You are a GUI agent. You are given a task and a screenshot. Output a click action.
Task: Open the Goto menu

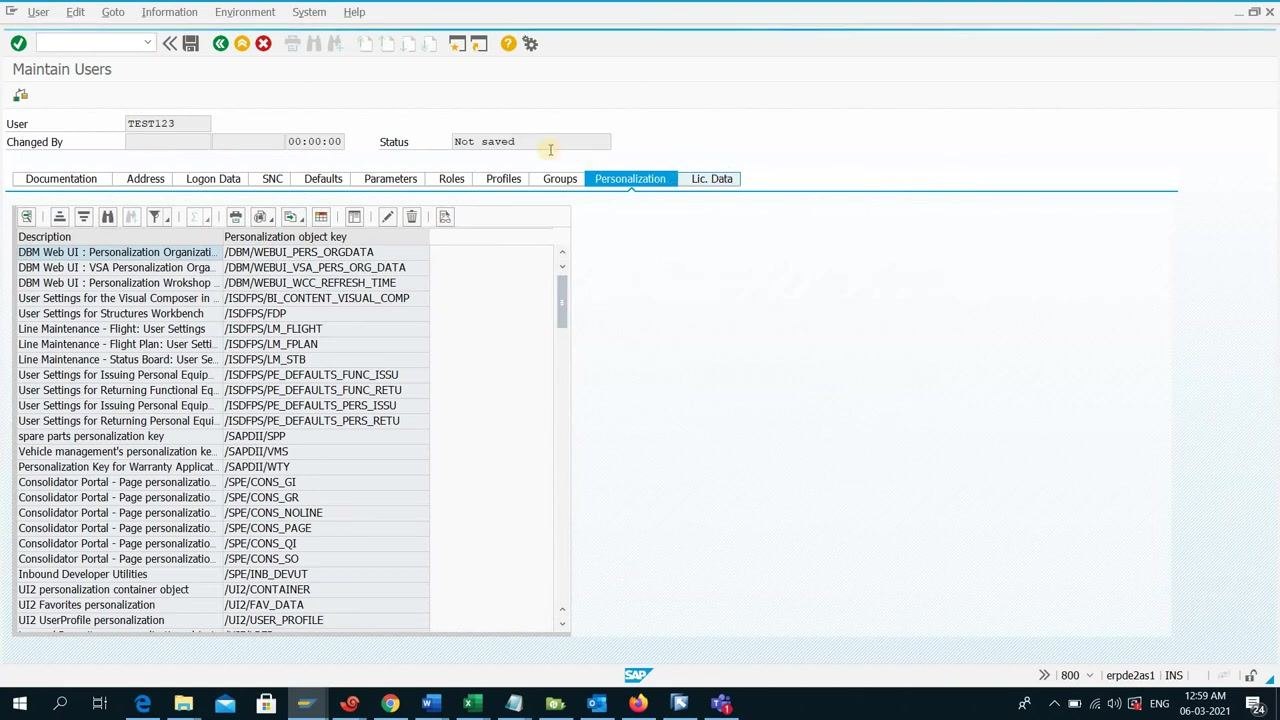(113, 12)
